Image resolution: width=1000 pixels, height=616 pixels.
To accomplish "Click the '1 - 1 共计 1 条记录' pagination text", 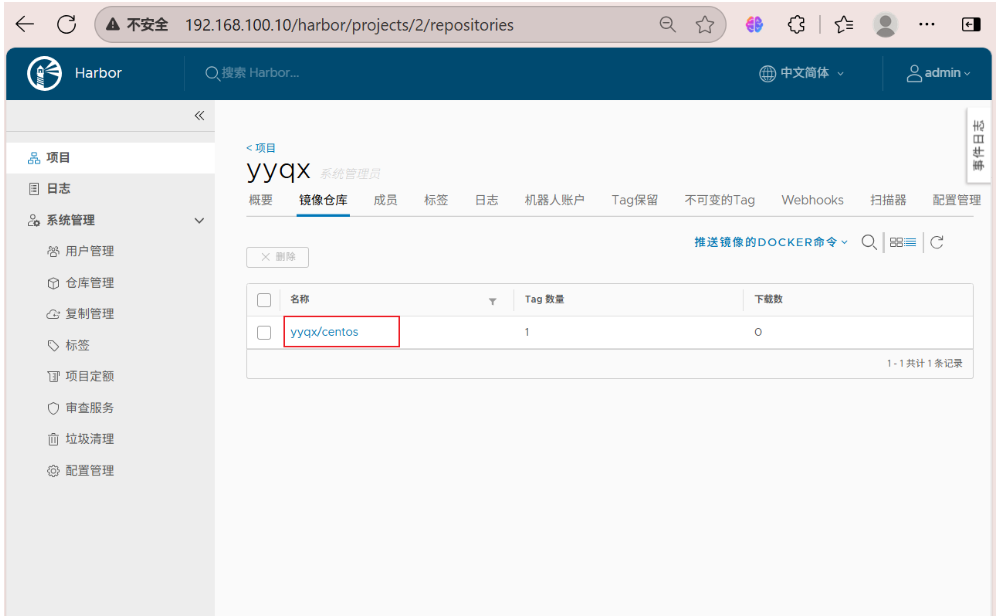I will pyautogui.click(x=924, y=363).
